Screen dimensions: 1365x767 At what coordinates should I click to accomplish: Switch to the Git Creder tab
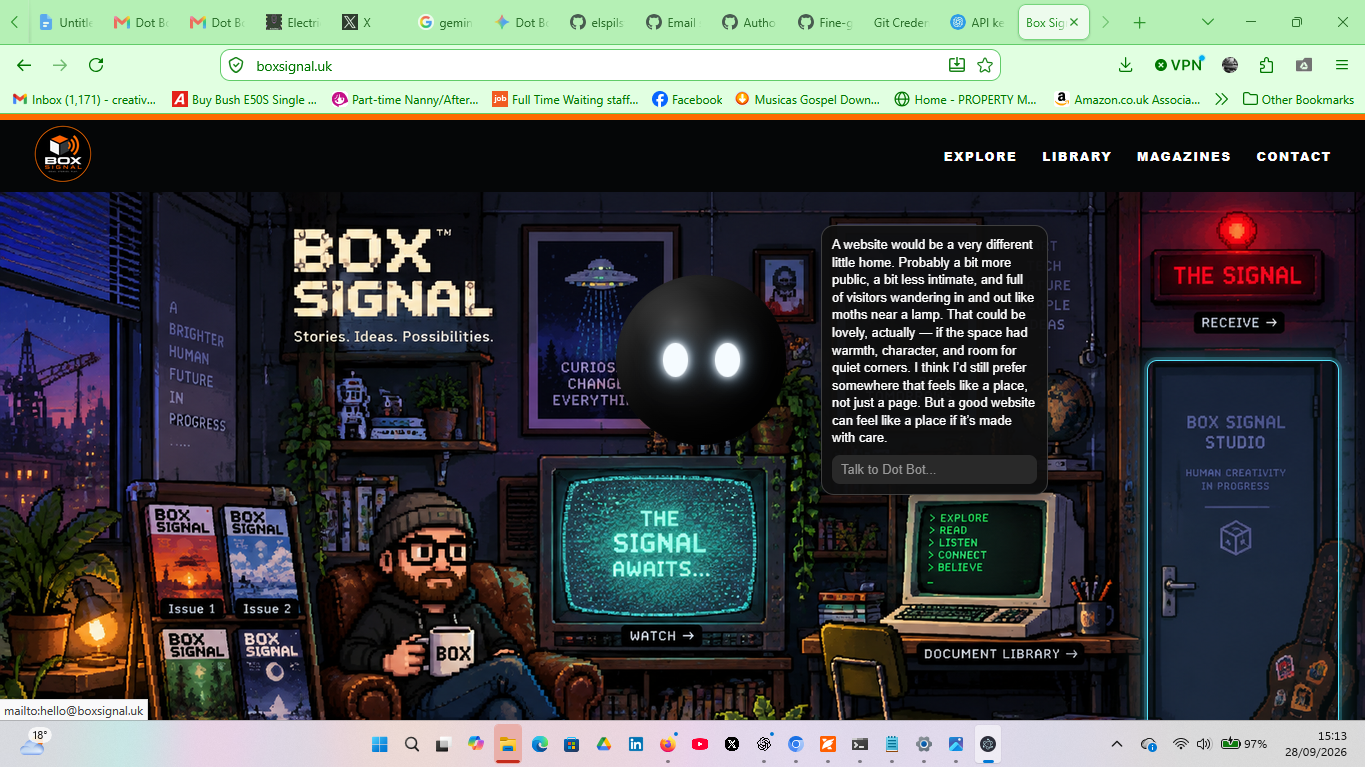point(901,22)
